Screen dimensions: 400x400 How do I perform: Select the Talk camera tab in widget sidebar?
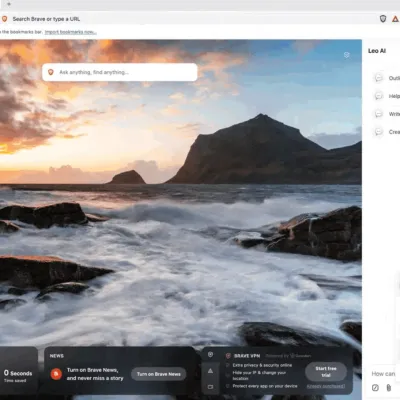[210, 387]
